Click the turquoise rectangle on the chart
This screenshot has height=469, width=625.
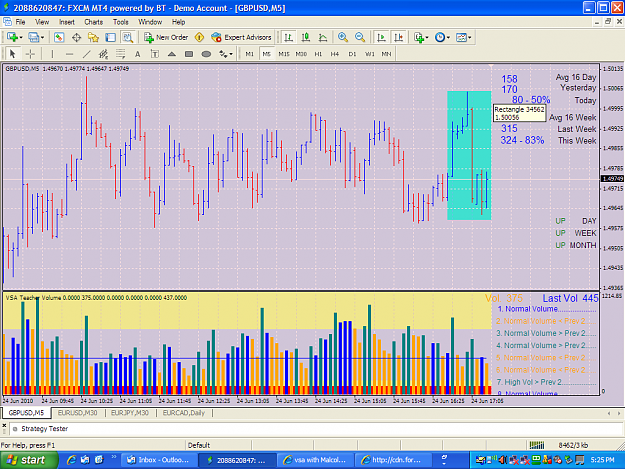pyautogui.click(x=469, y=155)
